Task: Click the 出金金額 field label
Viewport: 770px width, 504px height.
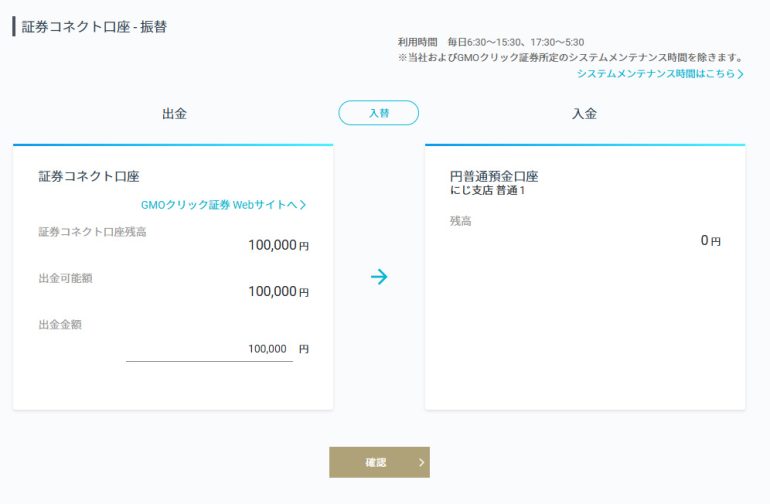Action: 60,325
